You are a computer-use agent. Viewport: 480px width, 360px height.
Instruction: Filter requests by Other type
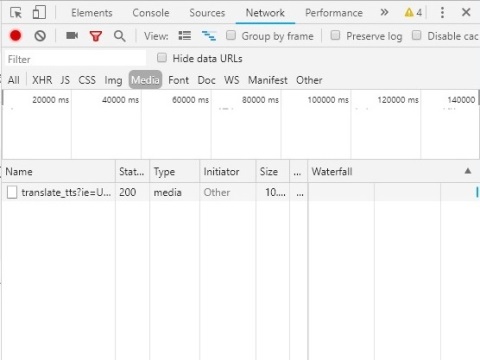tap(309, 80)
